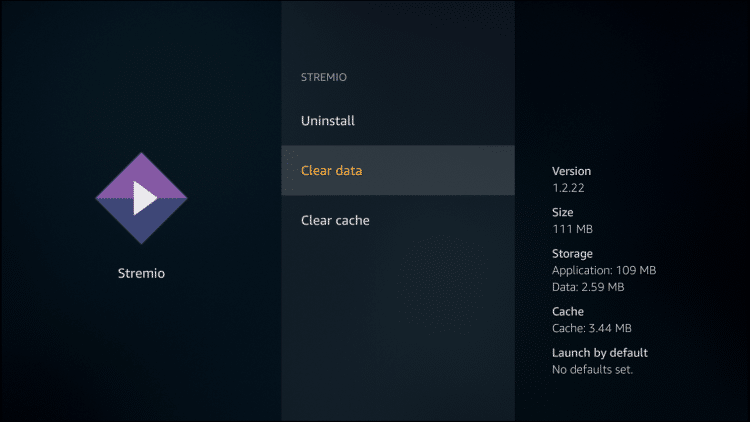Click the Version heading

[x=571, y=171]
